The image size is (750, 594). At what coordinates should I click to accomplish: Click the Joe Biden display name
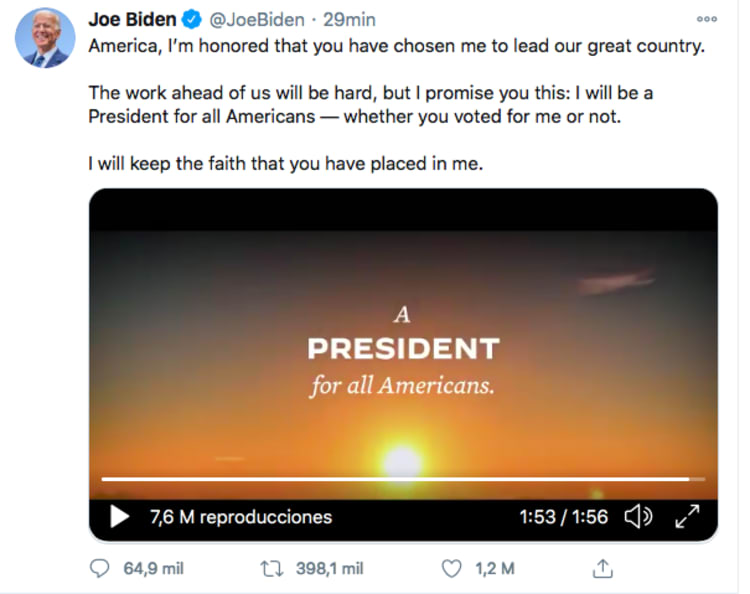pyautogui.click(x=131, y=20)
